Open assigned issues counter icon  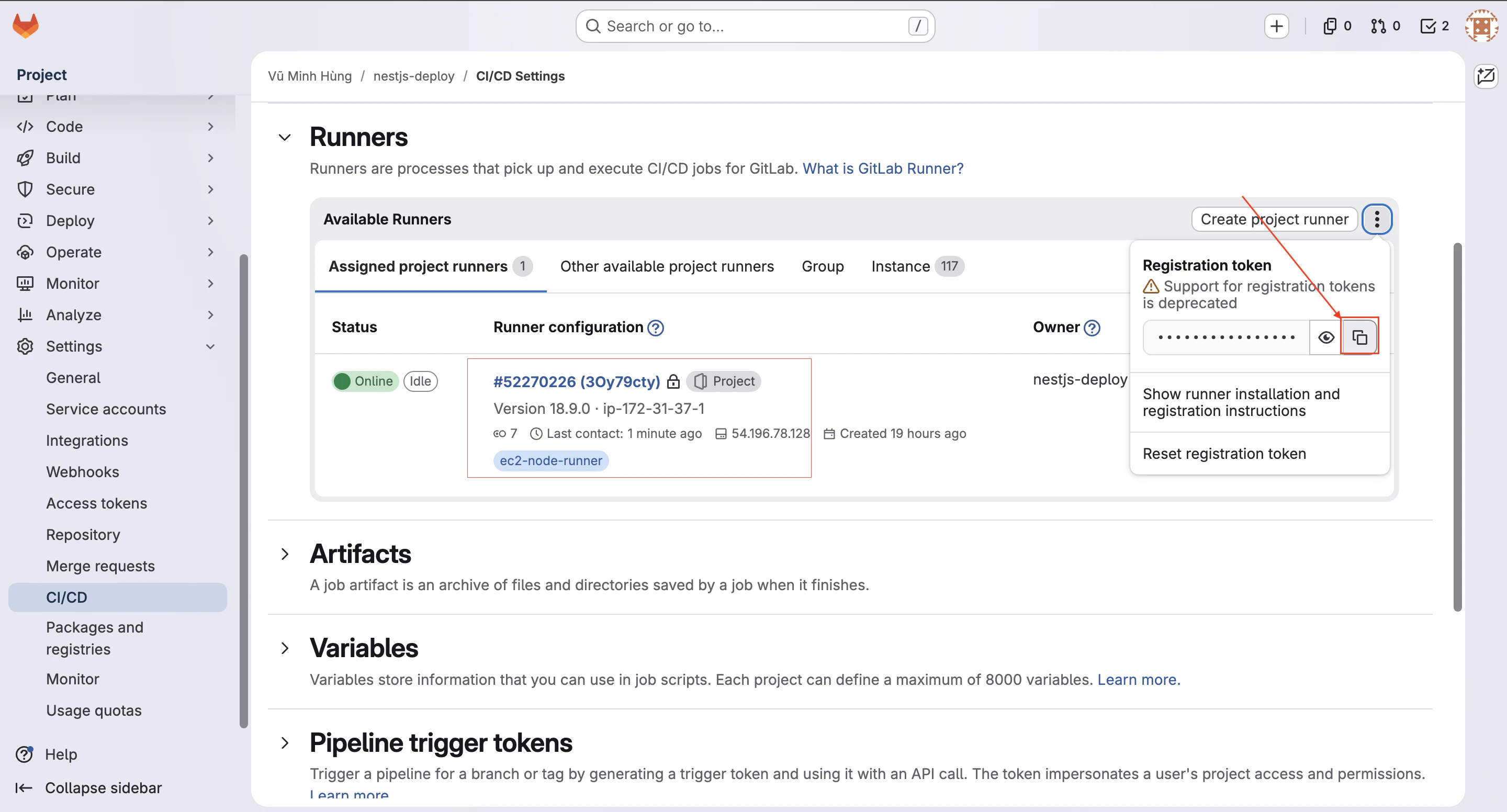(x=1337, y=26)
